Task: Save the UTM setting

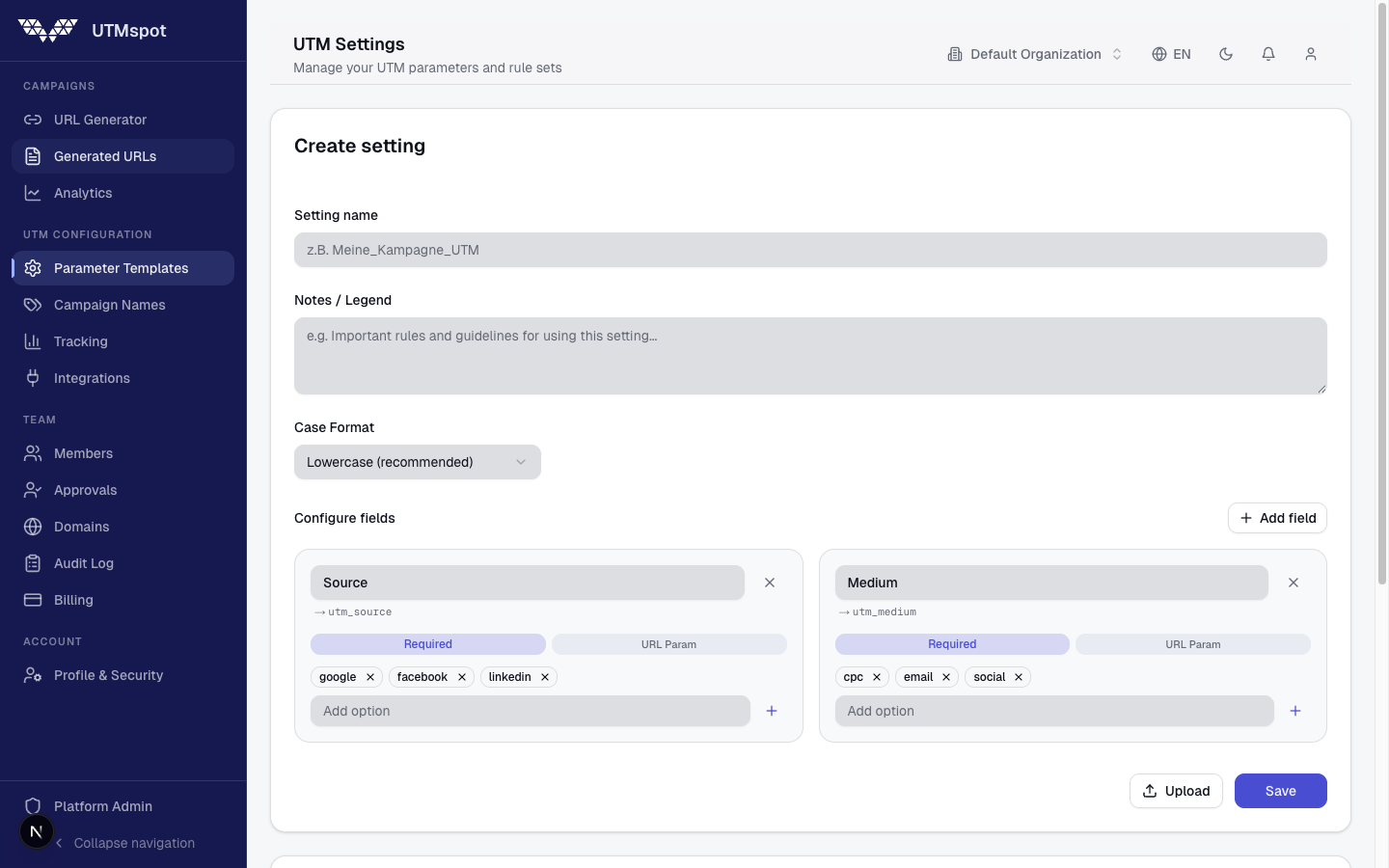Action: [1281, 791]
